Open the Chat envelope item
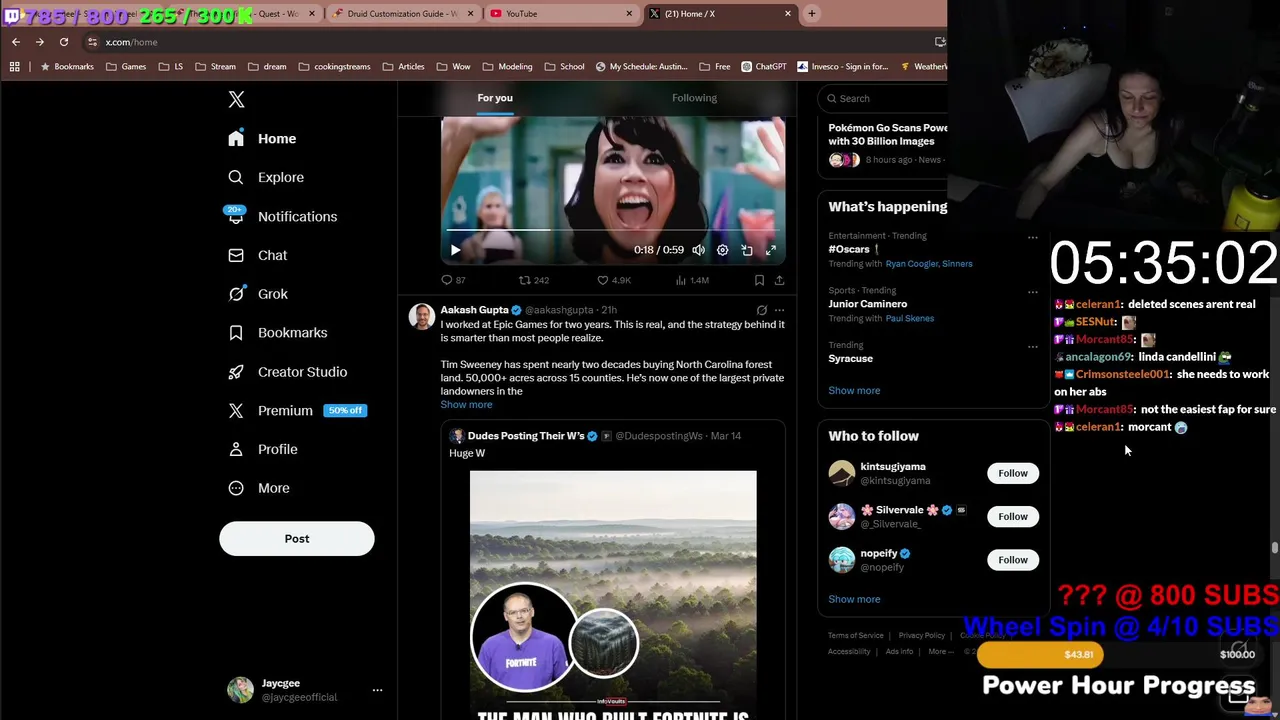 tap(257, 255)
